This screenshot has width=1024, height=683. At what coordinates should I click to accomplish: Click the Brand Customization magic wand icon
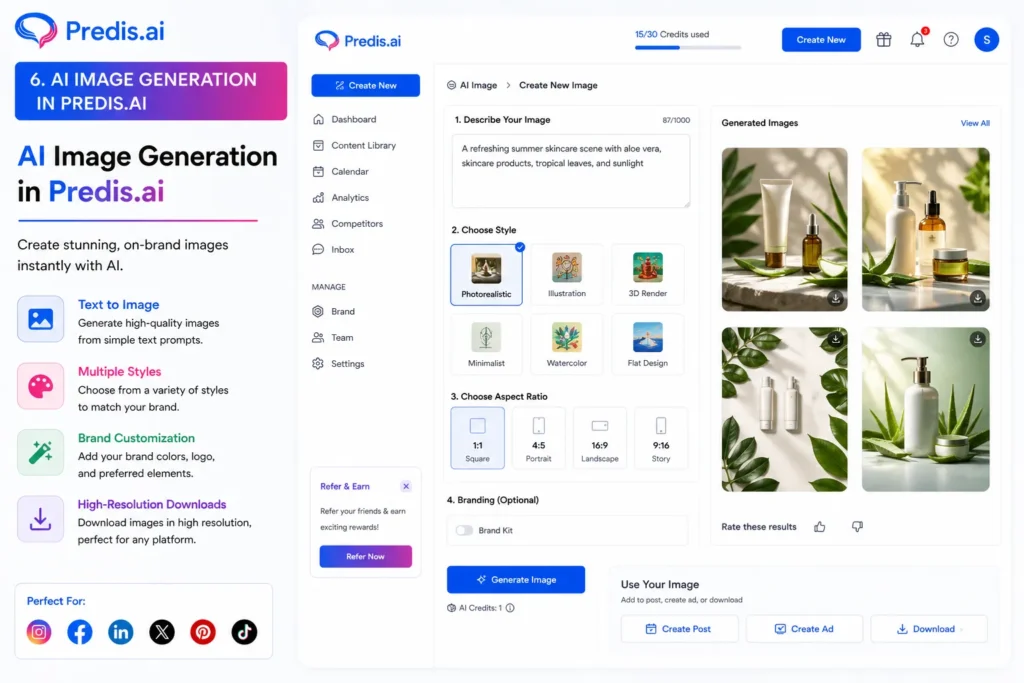[40, 453]
